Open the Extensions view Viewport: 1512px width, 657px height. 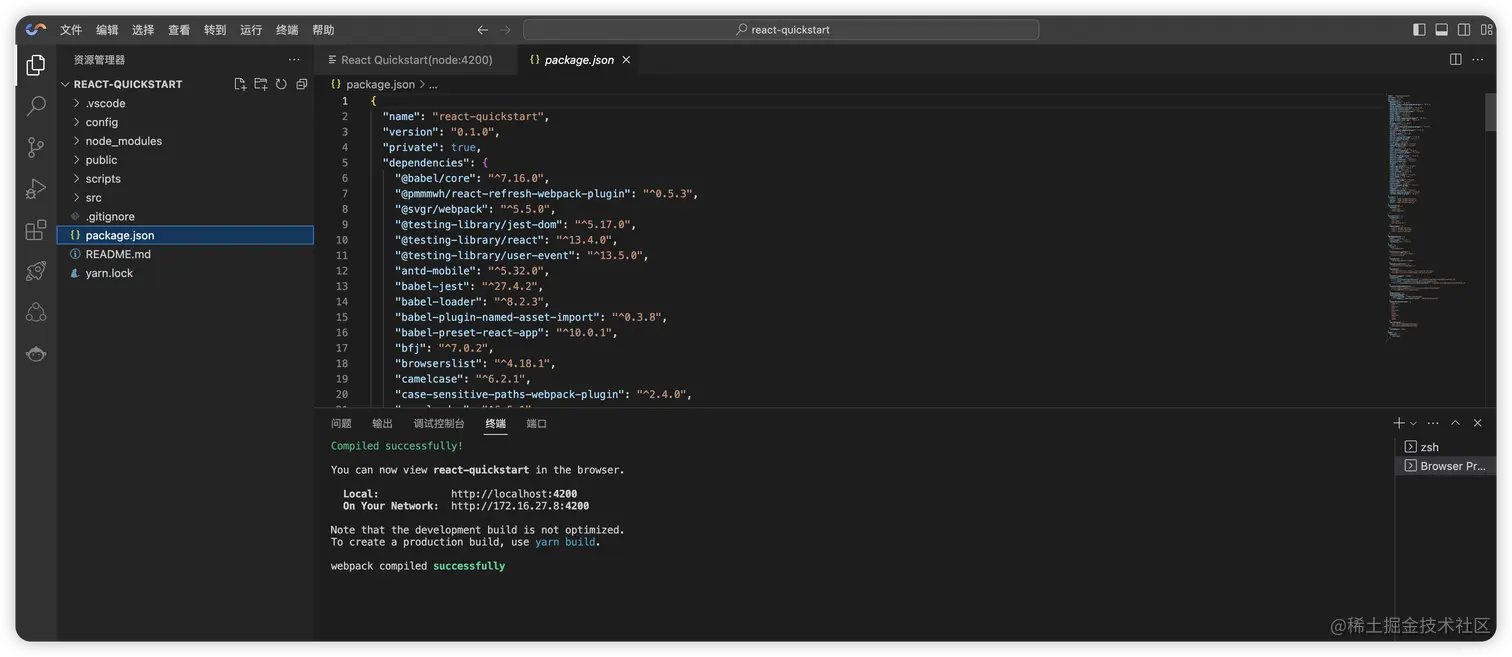36,230
